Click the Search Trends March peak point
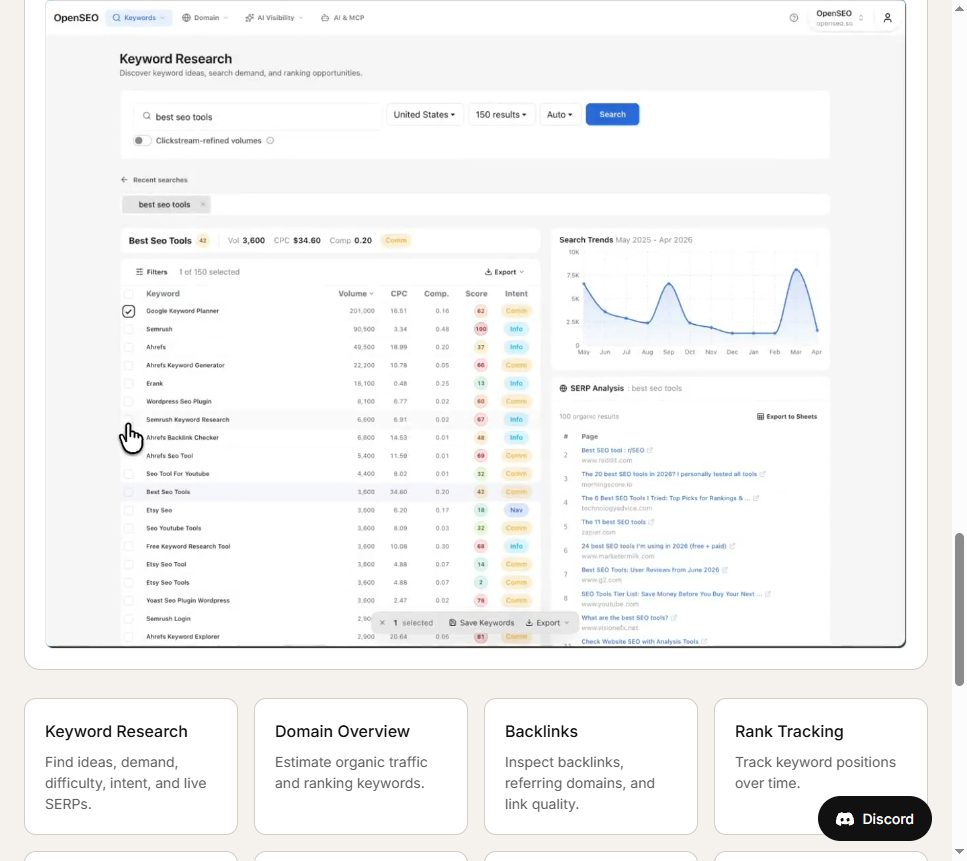This screenshot has height=861, width=967. click(x=796, y=270)
